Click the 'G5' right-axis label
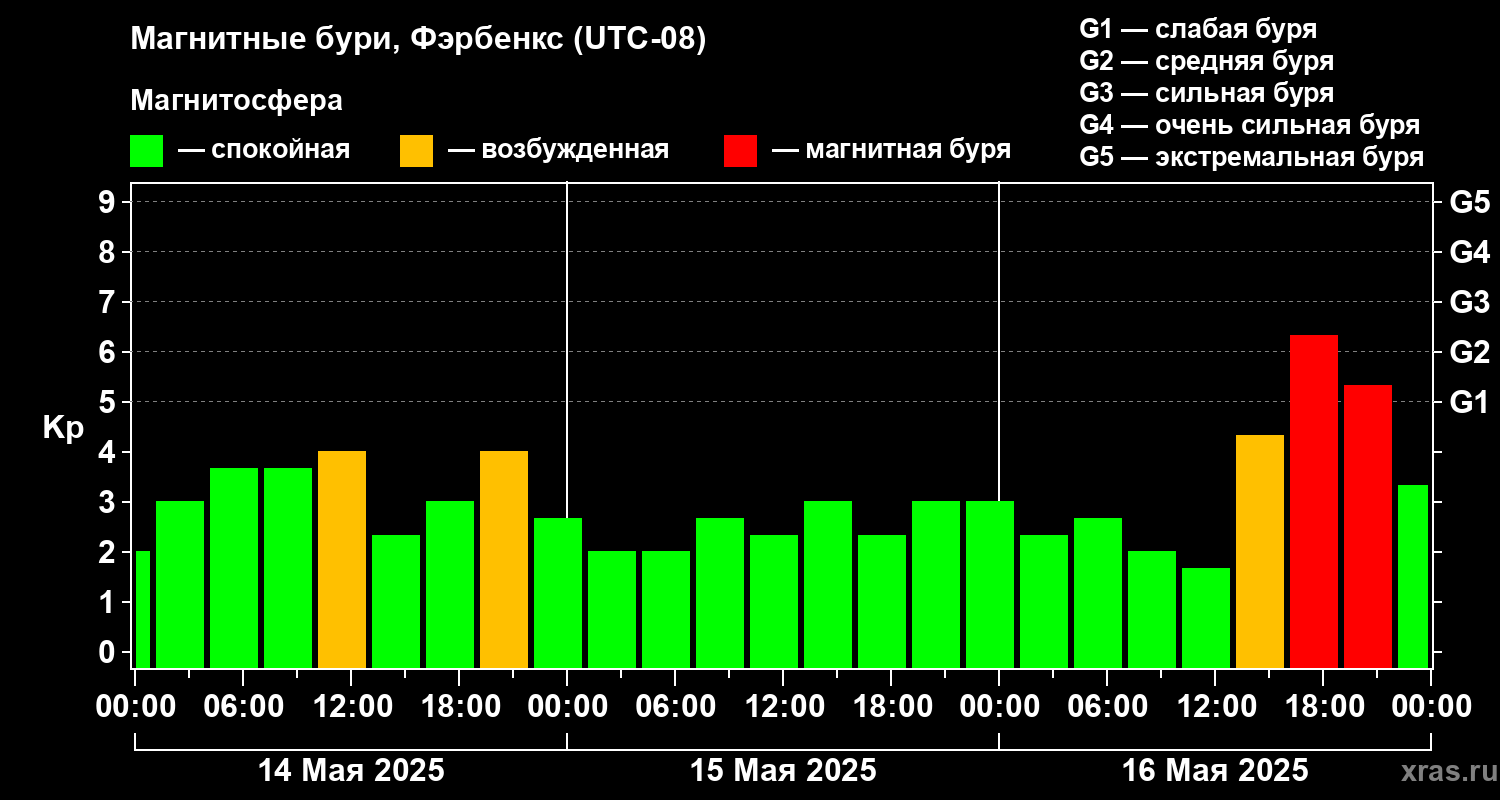Screen dimensions: 1500x800 pyautogui.click(x=1470, y=202)
